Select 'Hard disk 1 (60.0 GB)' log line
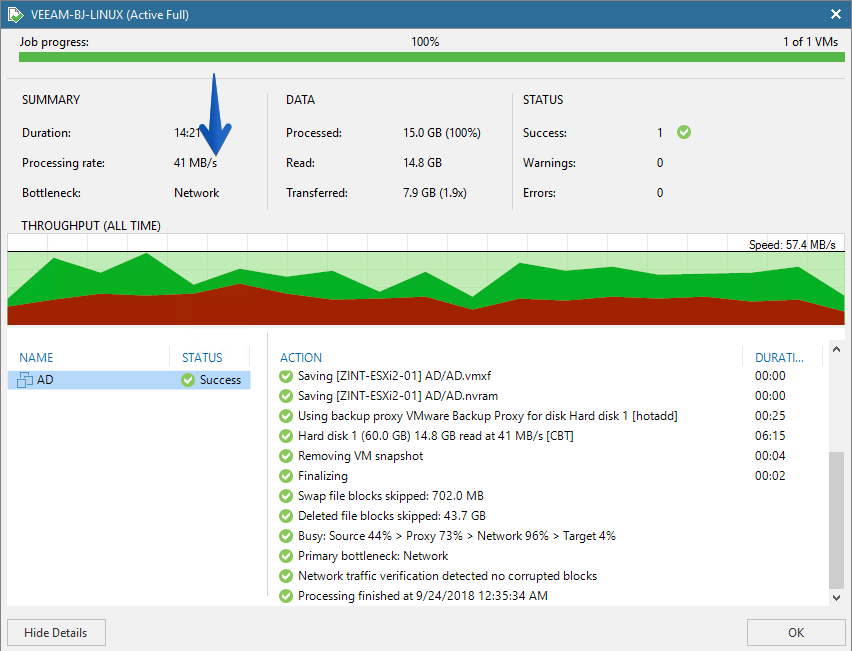The width and height of the screenshot is (852, 651). coord(436,436)
